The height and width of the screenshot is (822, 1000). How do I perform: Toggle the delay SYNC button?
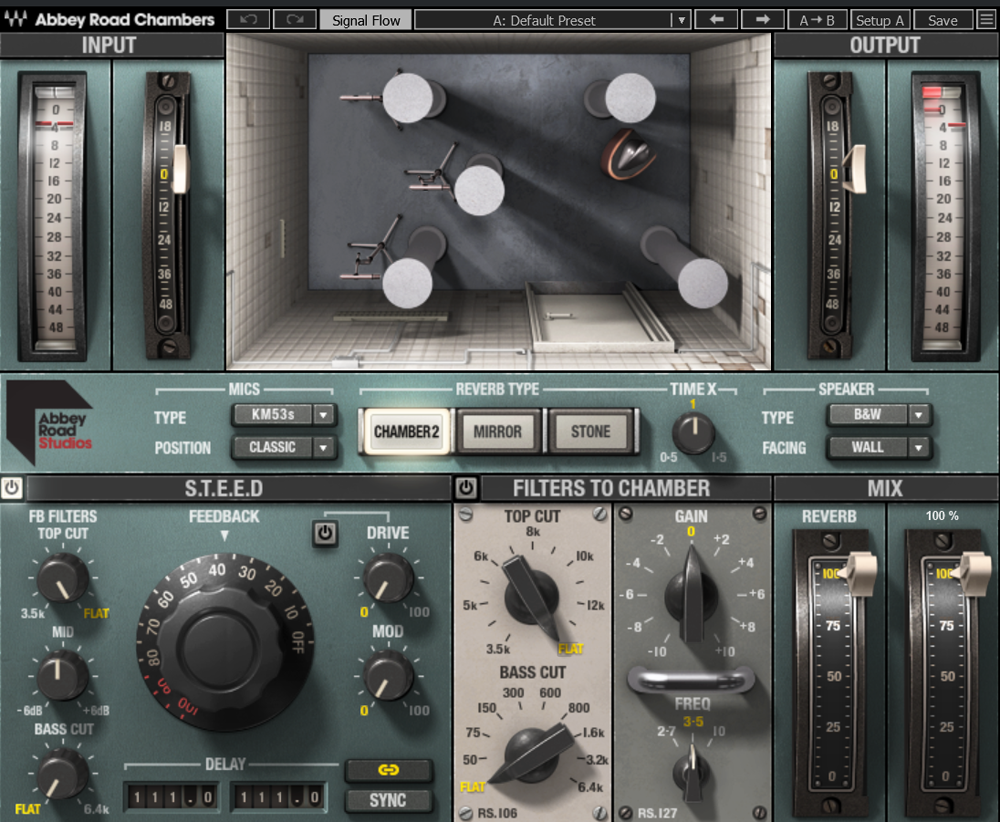(388, 800)
